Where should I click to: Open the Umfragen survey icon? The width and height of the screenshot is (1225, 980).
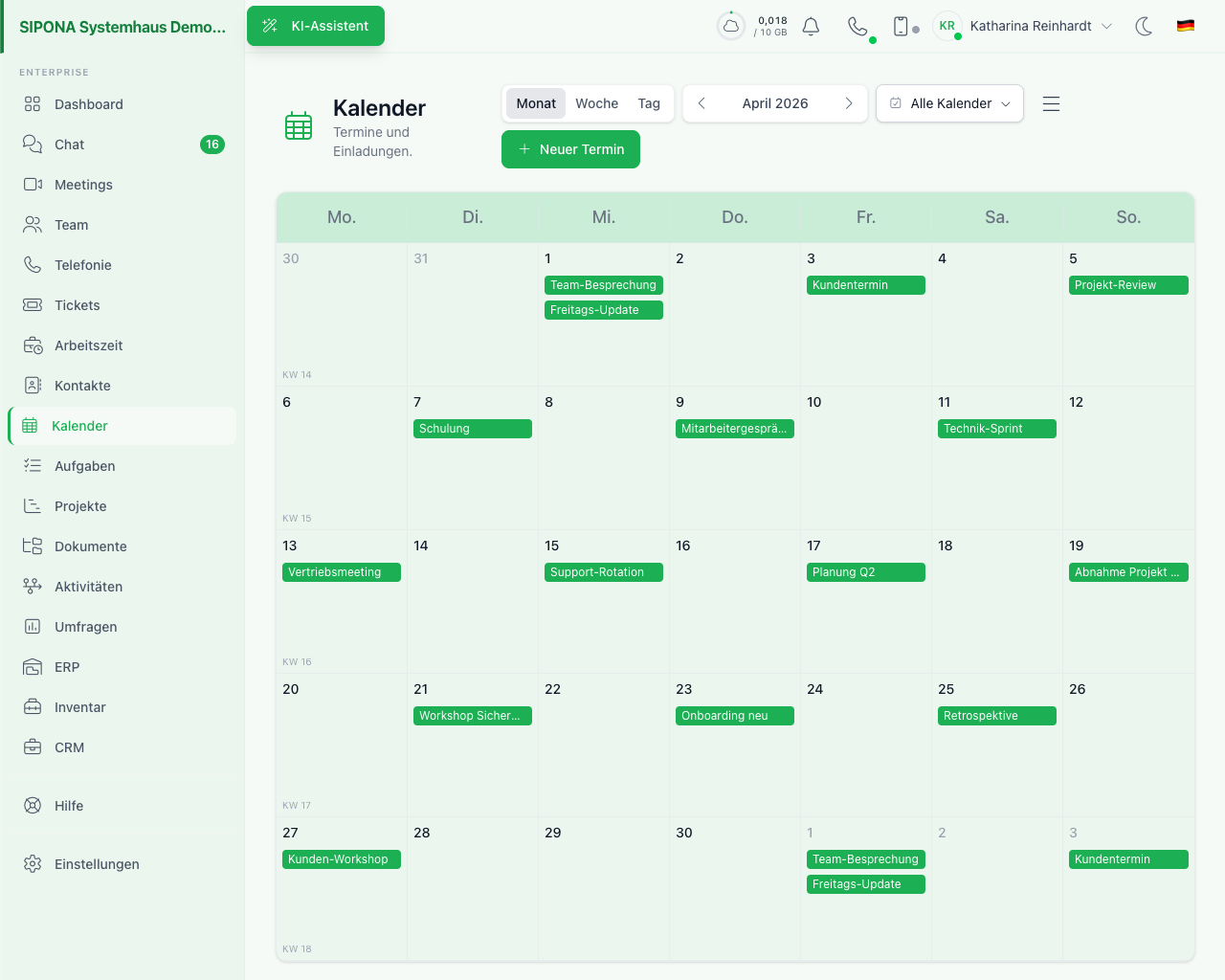(x=33, y=627)
